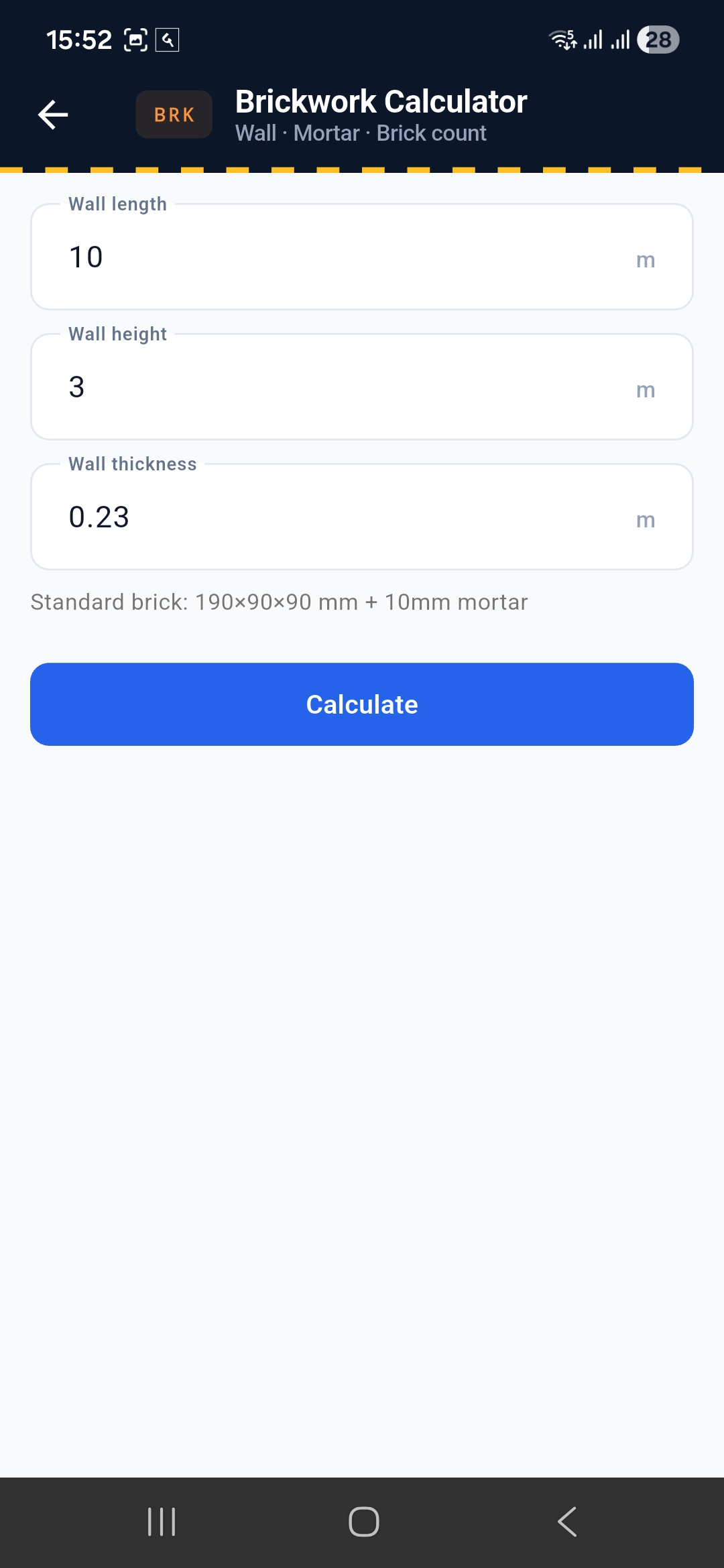The width and height of the screenshot is (724, 1568).
Task: Tap the back arrow in header
Action: (x=53, y=115)
